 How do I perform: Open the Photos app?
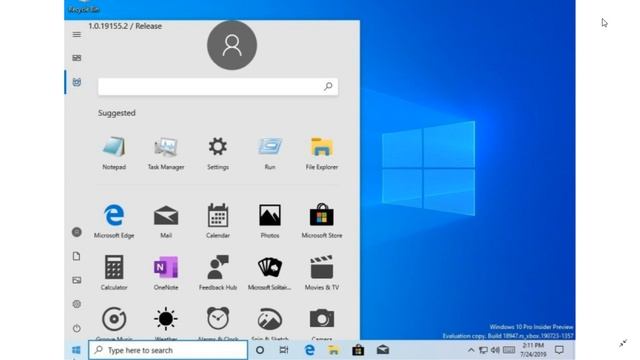pyautogui.click(x=270, y=221)
